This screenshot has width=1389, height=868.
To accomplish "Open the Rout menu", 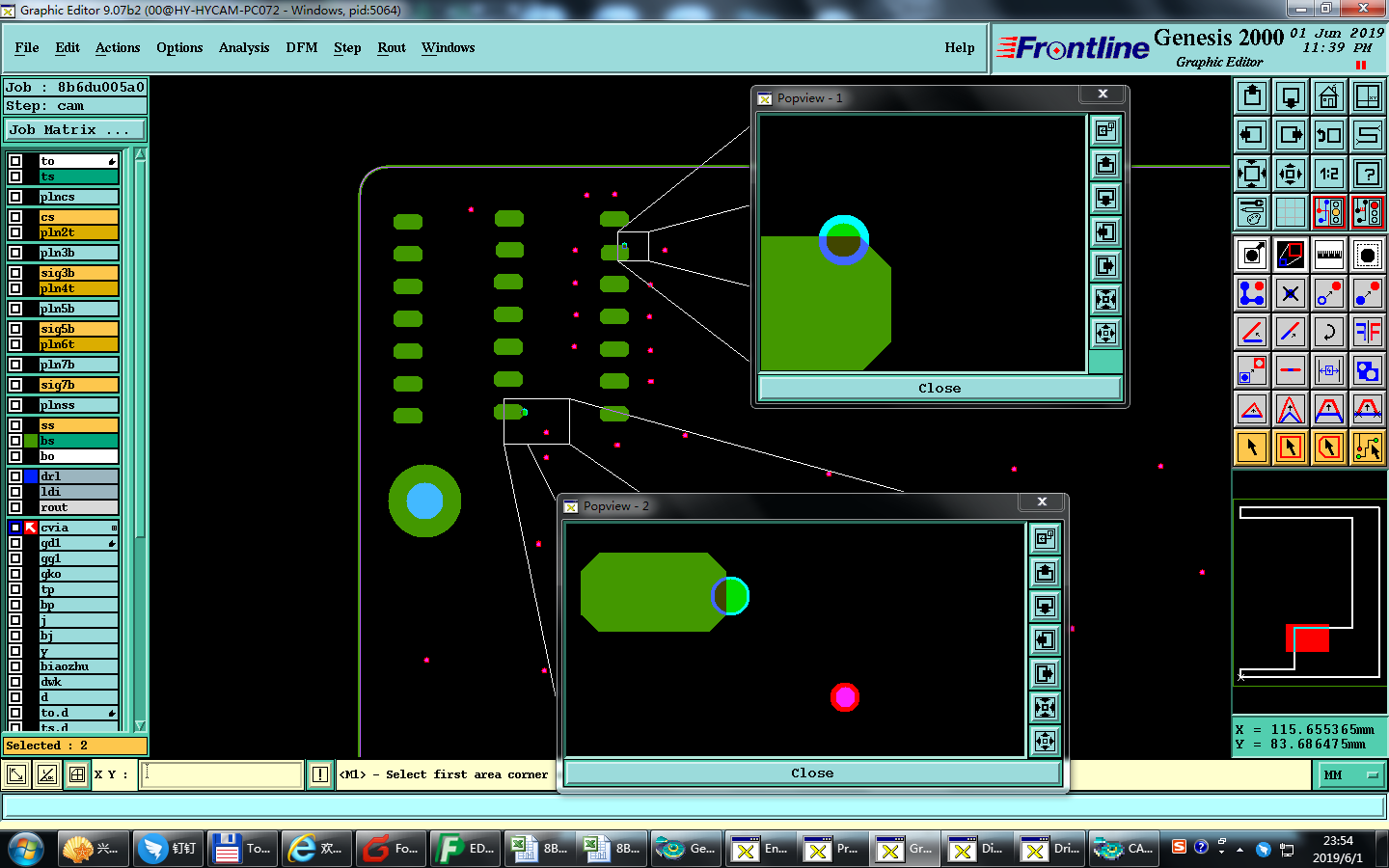I will click(392, 47).
